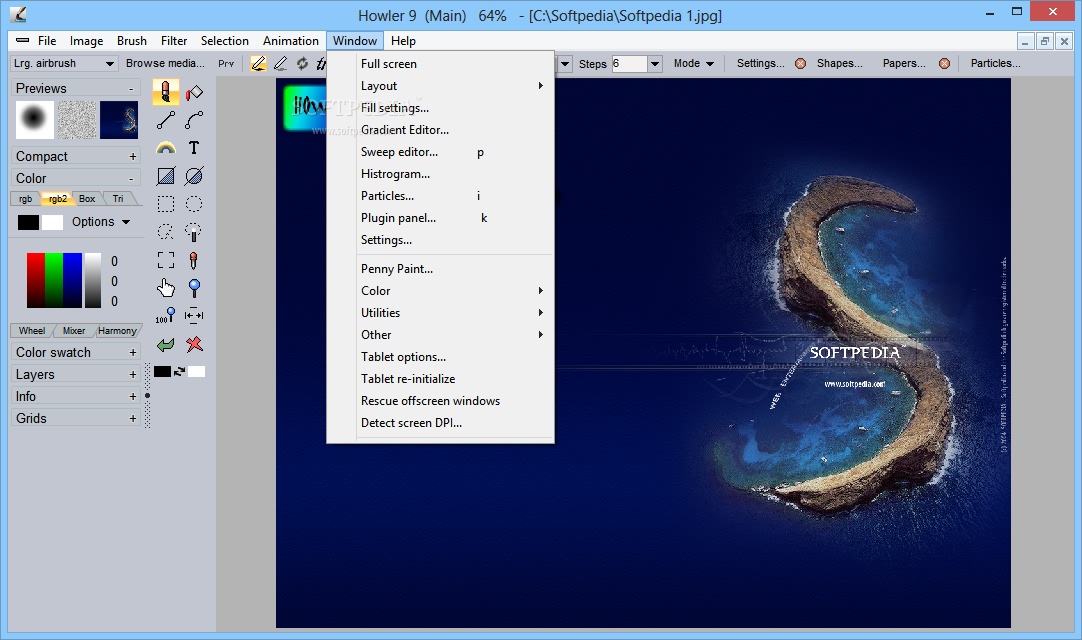The image size is (1082, 640).
Task: Select the highlighted pencil draw mode icon
Action: click(258, 64)
